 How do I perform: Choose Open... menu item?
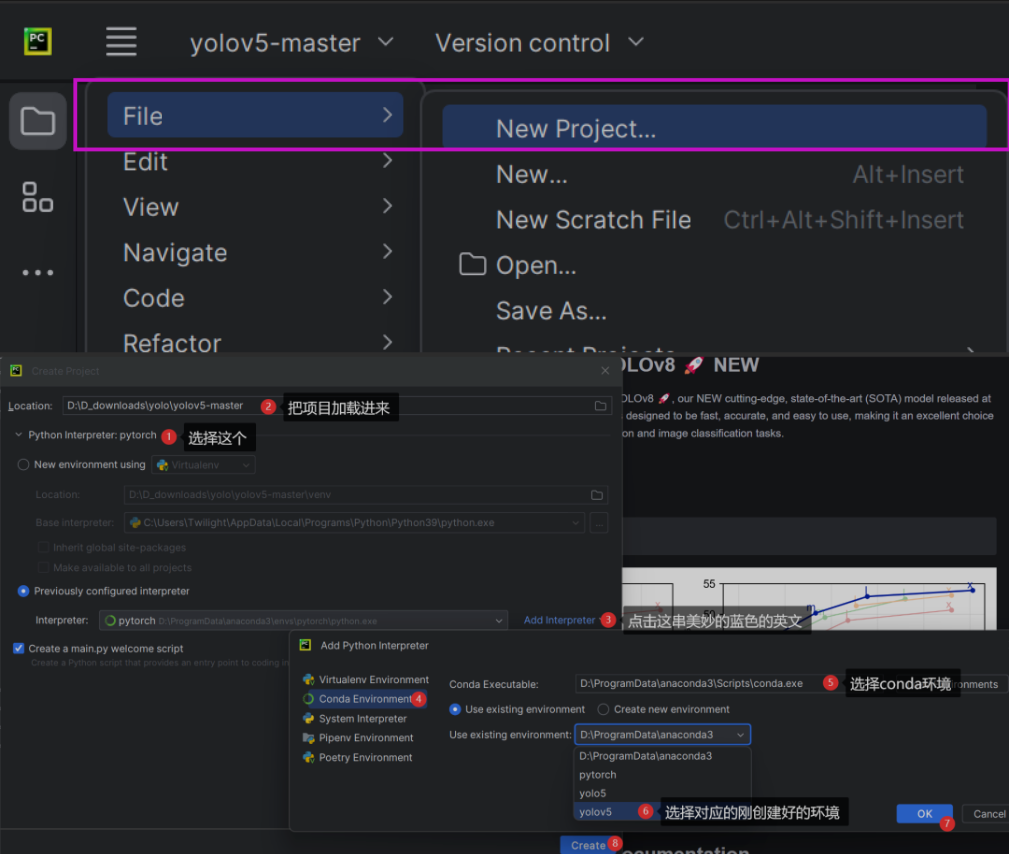714,265
